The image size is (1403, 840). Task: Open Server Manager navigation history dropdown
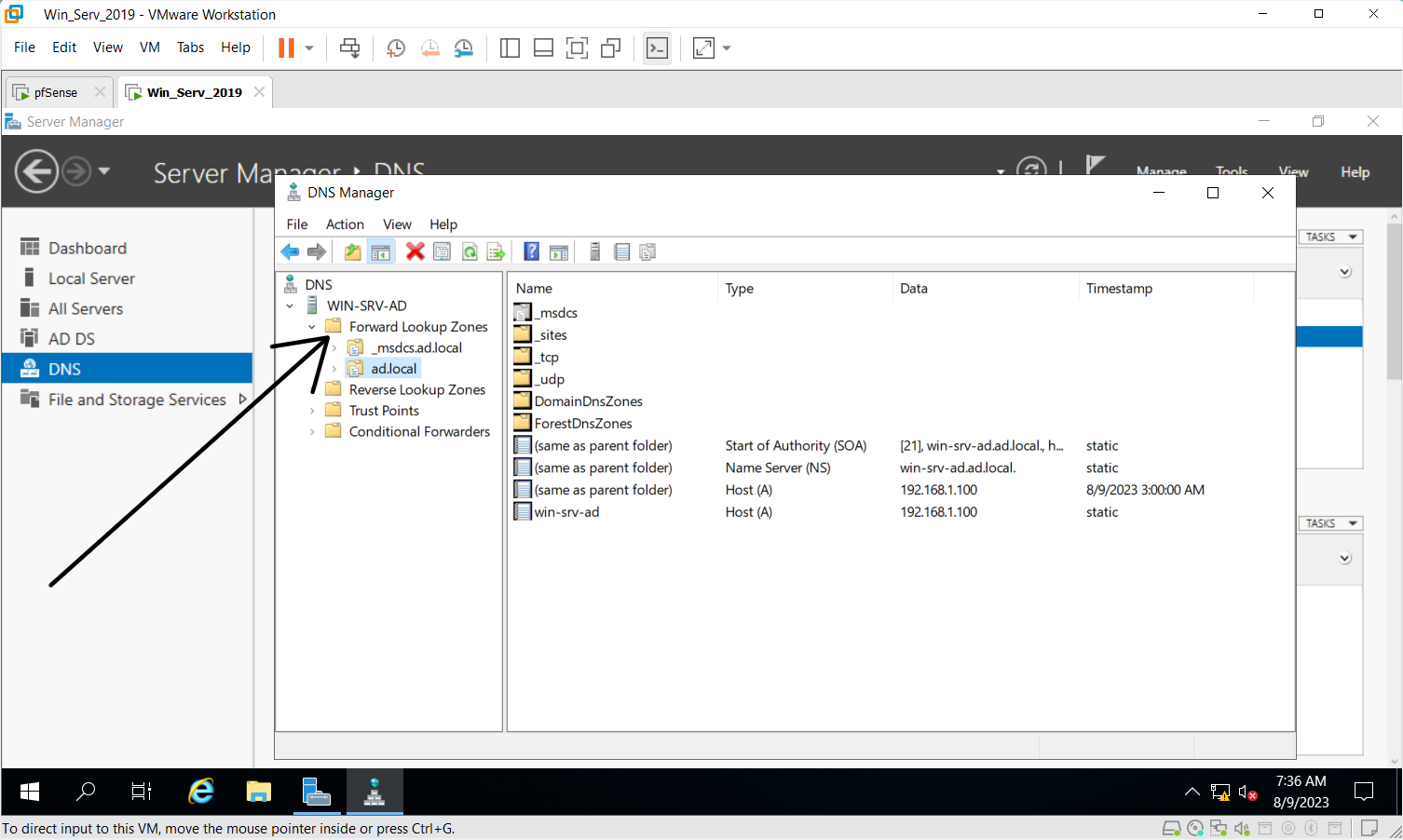tap(104, 171)
